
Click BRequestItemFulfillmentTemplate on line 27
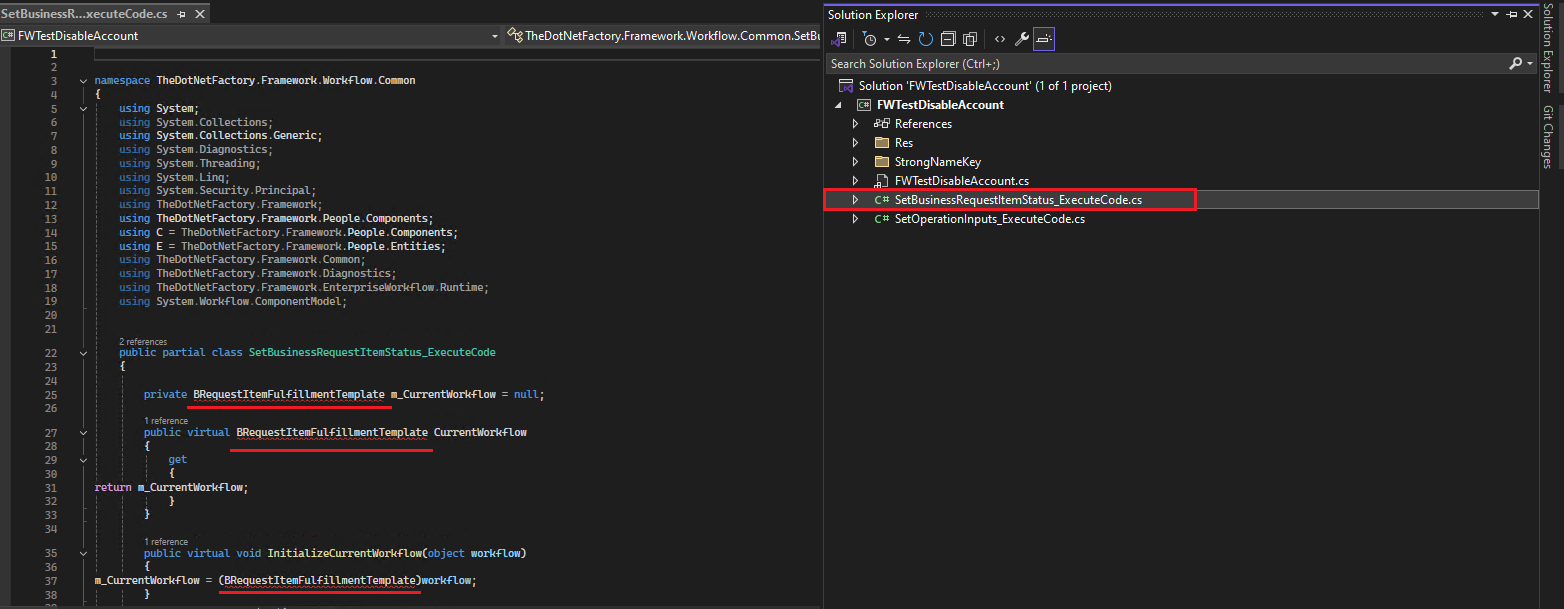(332, 433)
